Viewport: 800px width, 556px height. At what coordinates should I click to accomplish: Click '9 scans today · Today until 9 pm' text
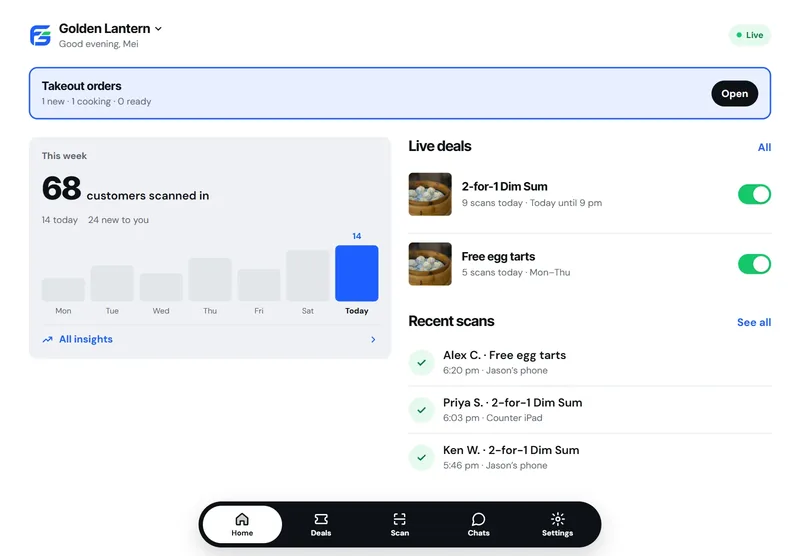click(x=532, y=203)
